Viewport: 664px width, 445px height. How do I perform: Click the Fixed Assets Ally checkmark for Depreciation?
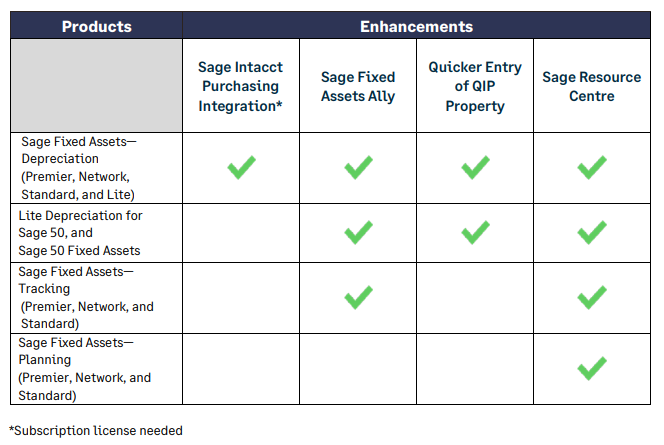tap(358, 168)
